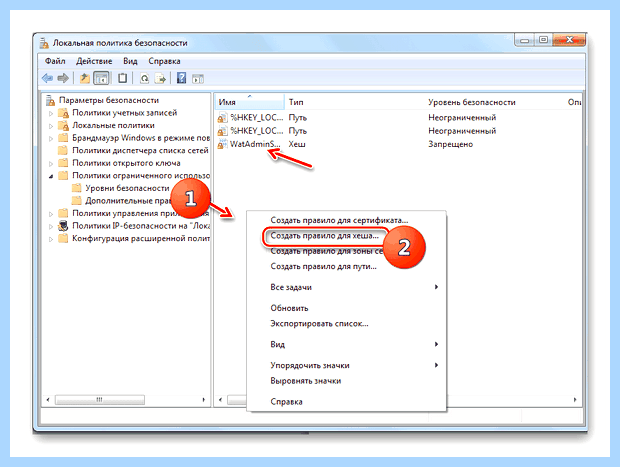The image size is (620, 467).
Task: Choose Выровнять значки in context menu
Action: pyautogui.click(x=346, y=381)
